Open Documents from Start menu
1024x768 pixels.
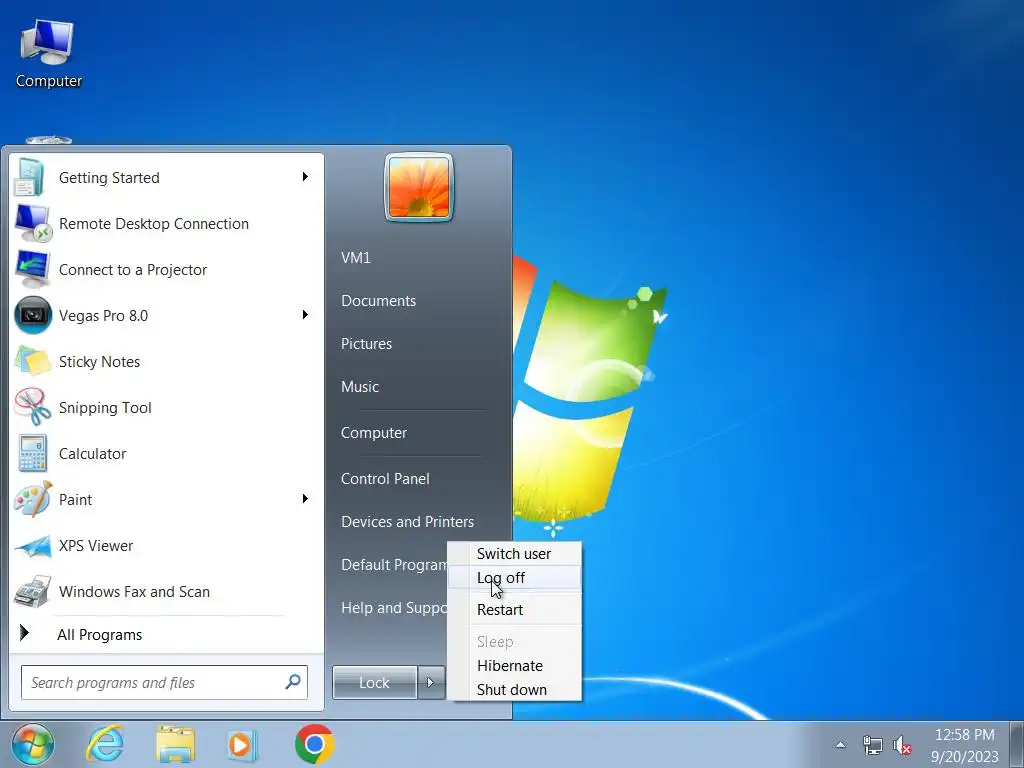pos(378,300)
